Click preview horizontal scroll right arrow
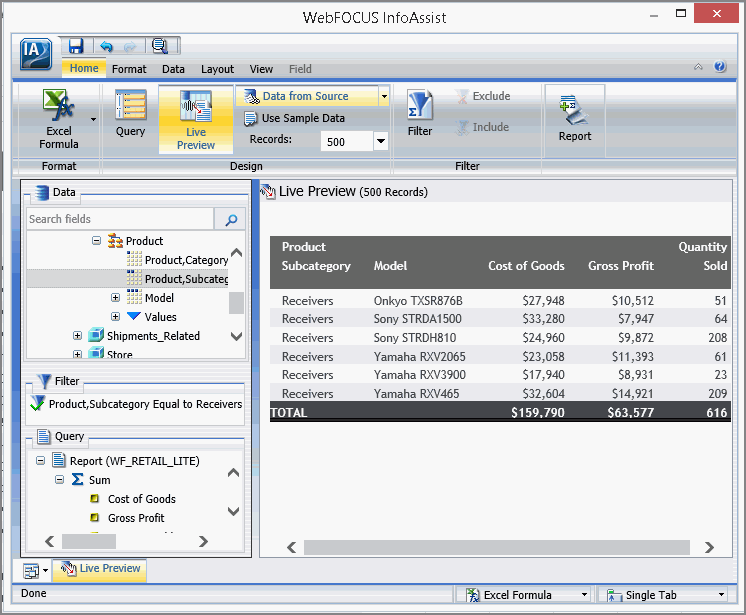 click(x=709, y=547)
